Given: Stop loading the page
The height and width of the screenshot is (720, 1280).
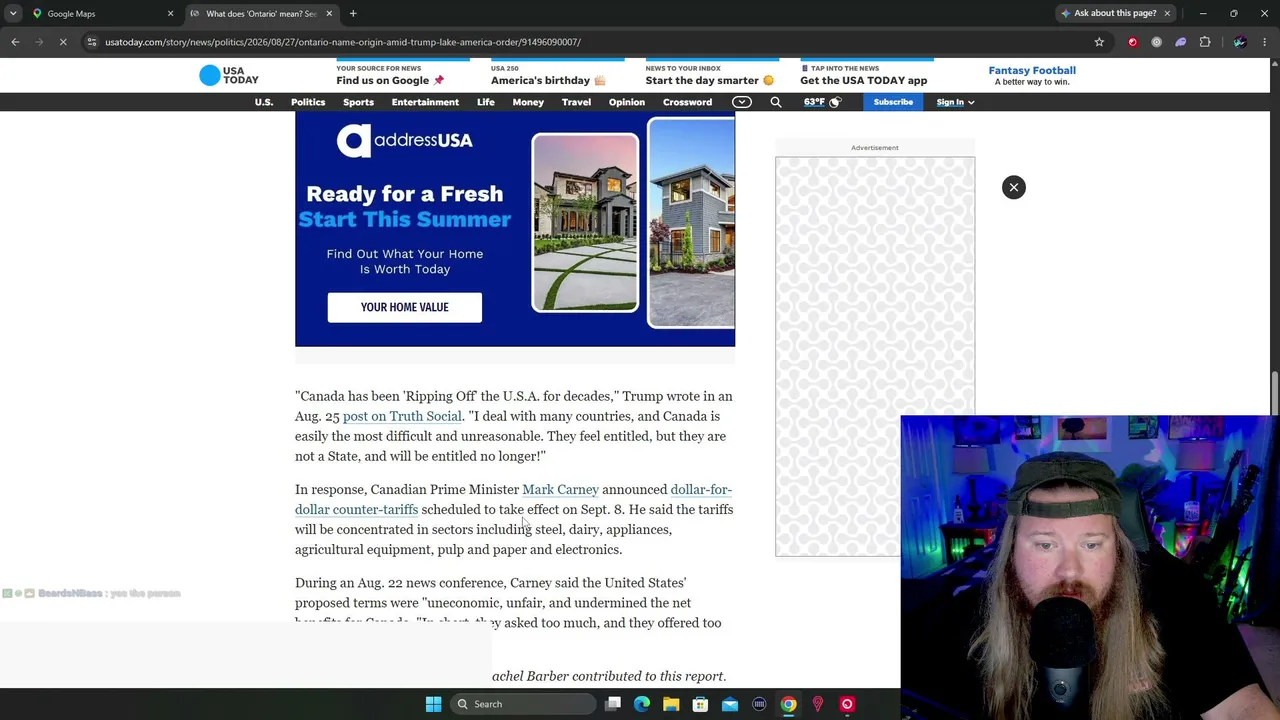Looking at the screenshot, I should coord(62,42).
